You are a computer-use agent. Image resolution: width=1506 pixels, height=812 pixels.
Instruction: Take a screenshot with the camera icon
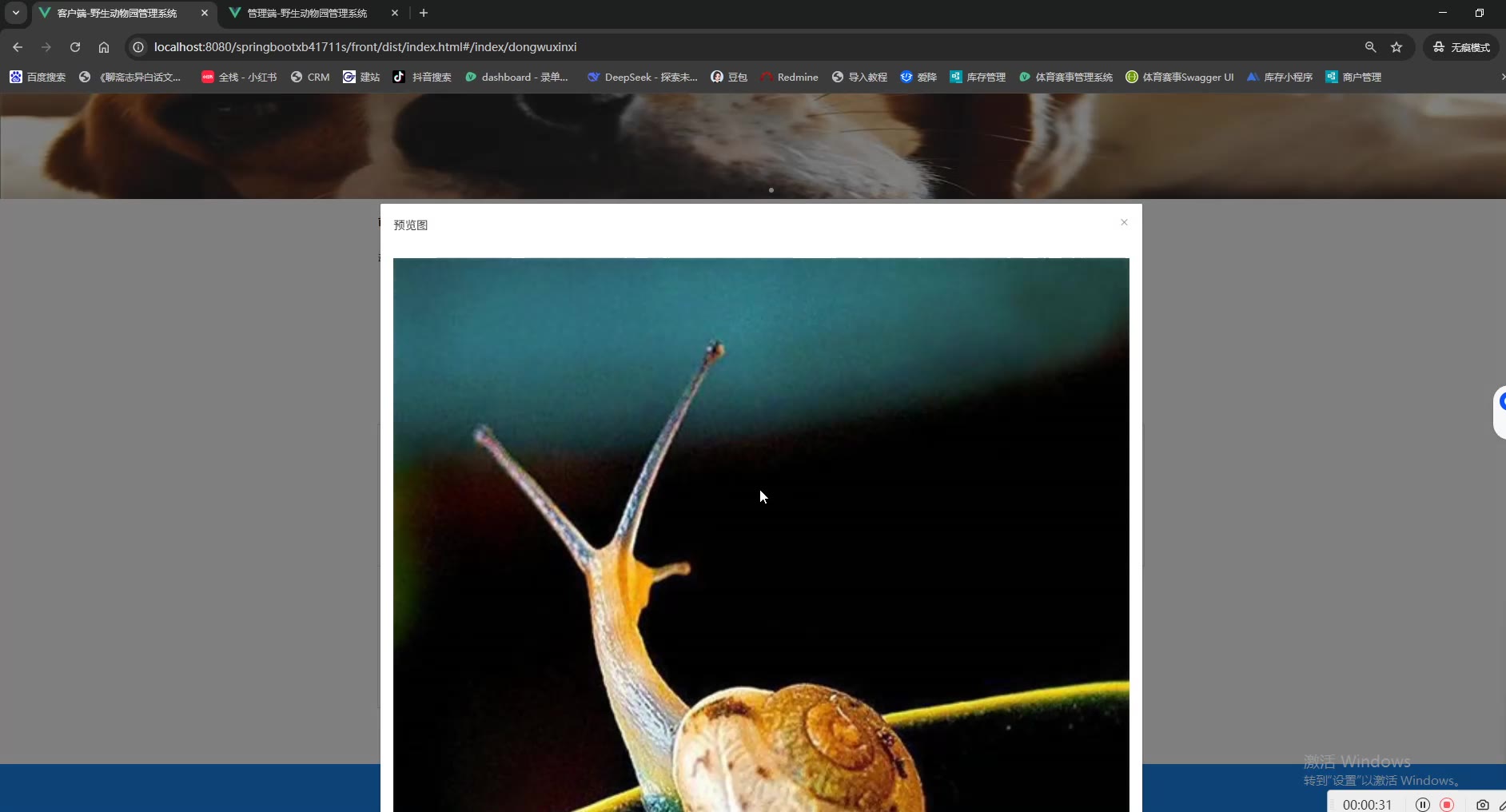1483,805
